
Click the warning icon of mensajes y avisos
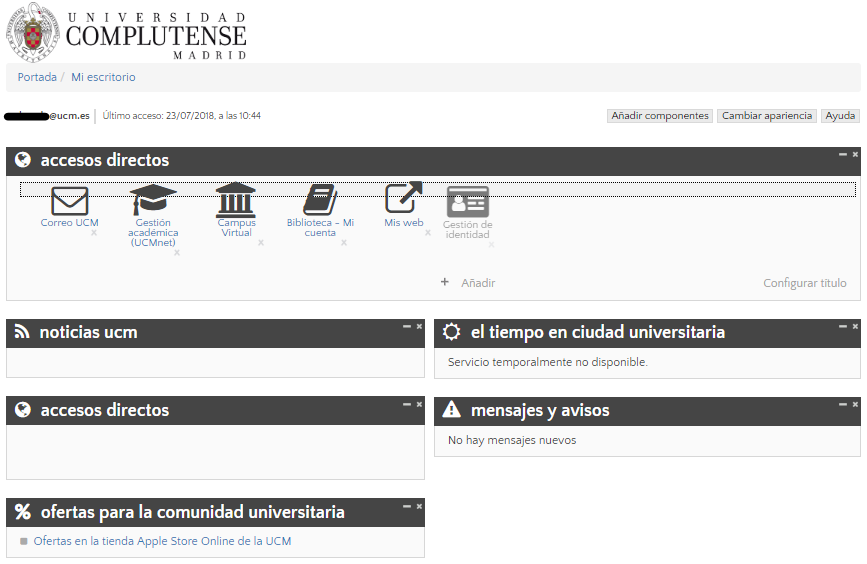point(452,409)
